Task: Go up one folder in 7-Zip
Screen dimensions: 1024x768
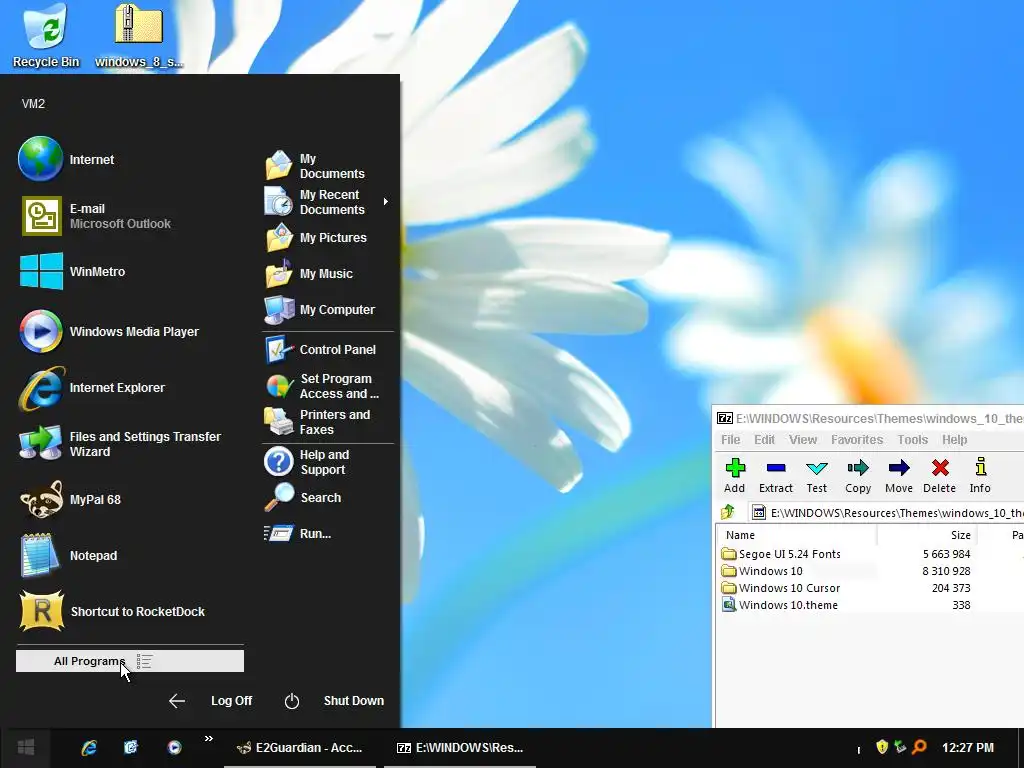Action: pyautogui.click(x=728, y=512)
